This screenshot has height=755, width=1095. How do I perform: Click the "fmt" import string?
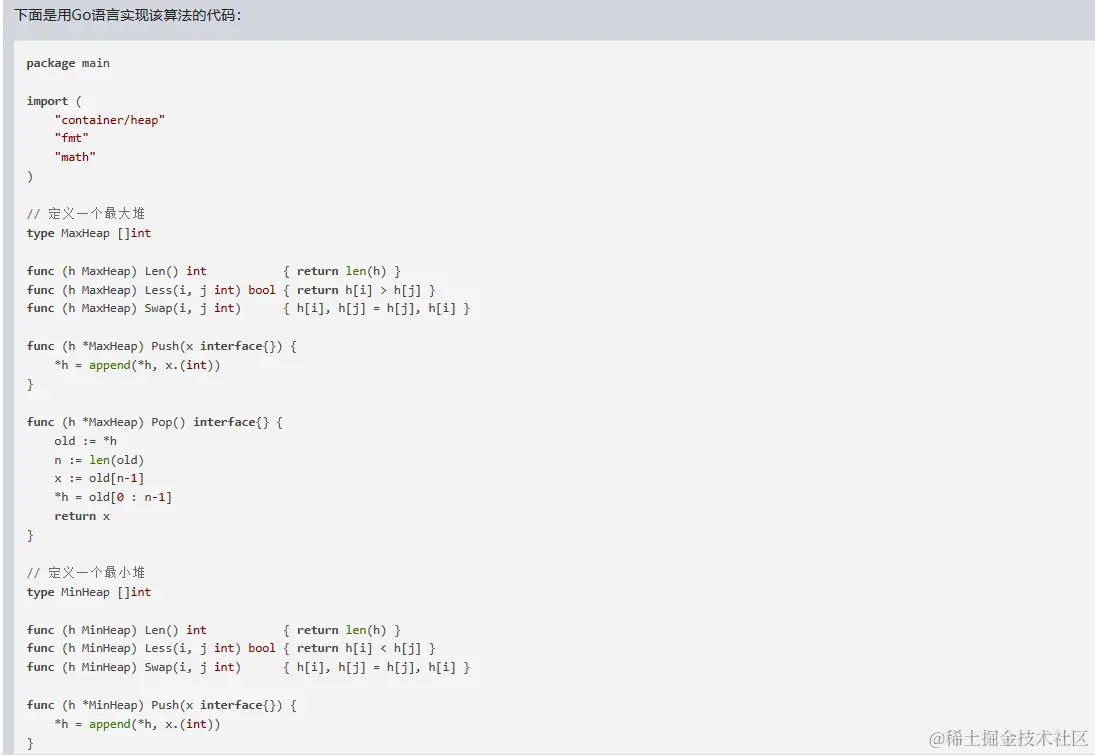[x=71, y=138]
